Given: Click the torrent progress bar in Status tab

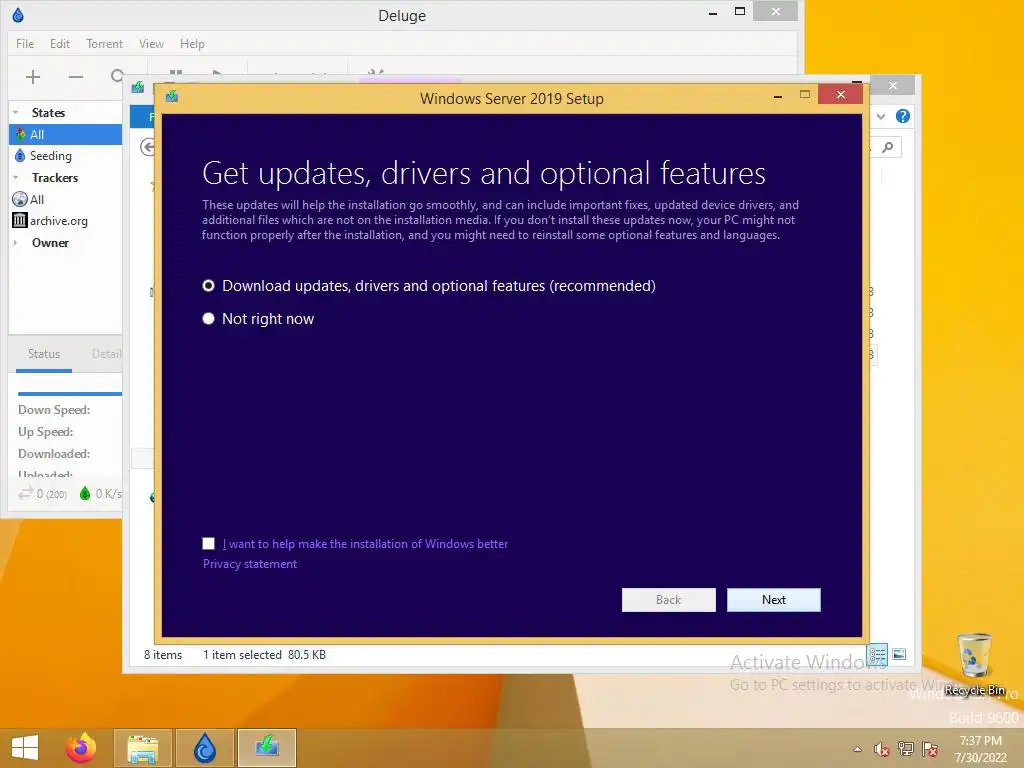Looking at the screenshot, I should pos(70,394).
